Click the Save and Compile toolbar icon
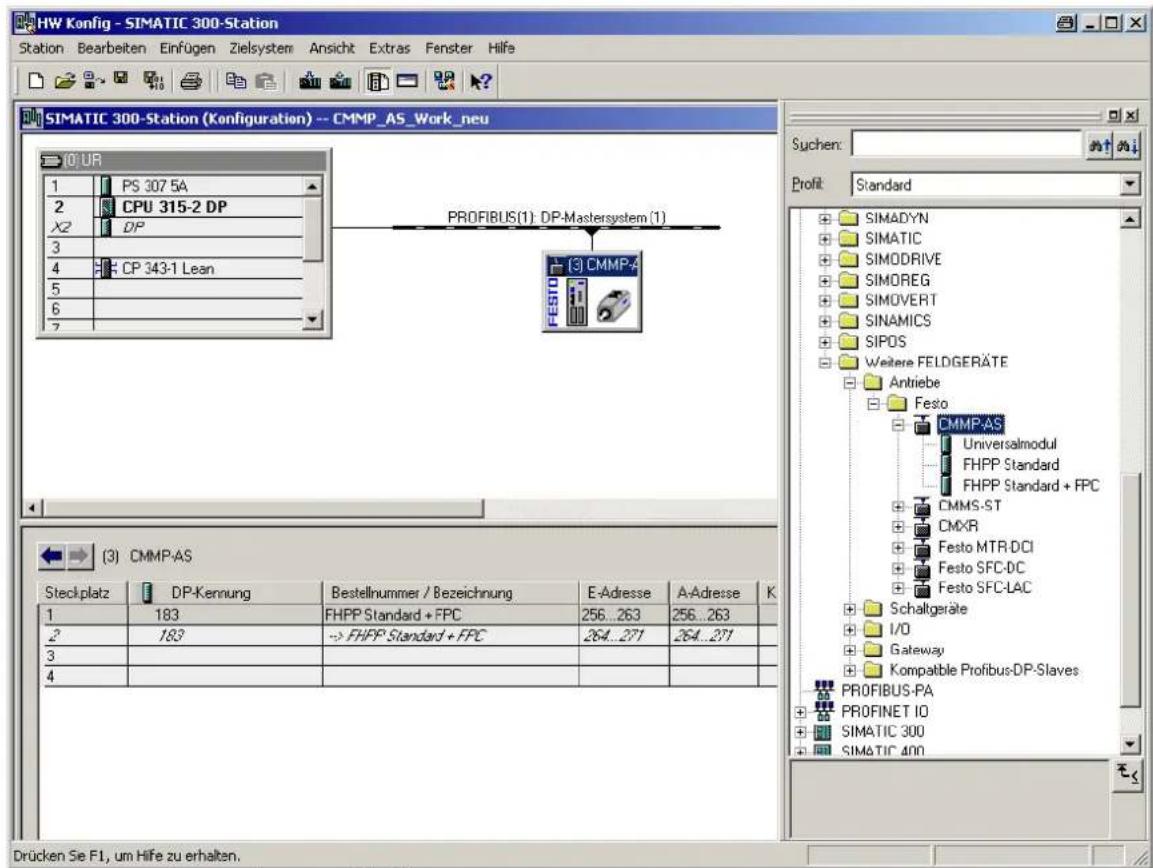1153x868 pixels. coord(153,81)
